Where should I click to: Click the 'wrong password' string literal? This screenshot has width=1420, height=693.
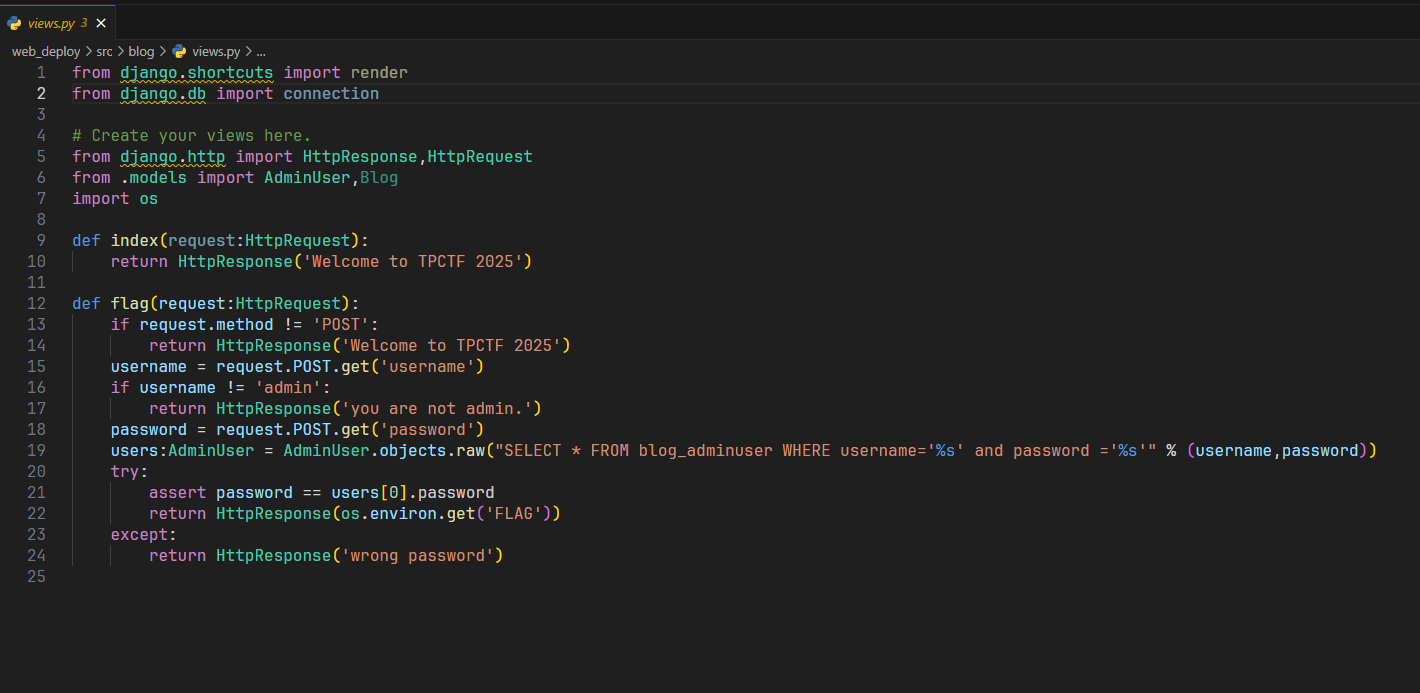(418, 555)
